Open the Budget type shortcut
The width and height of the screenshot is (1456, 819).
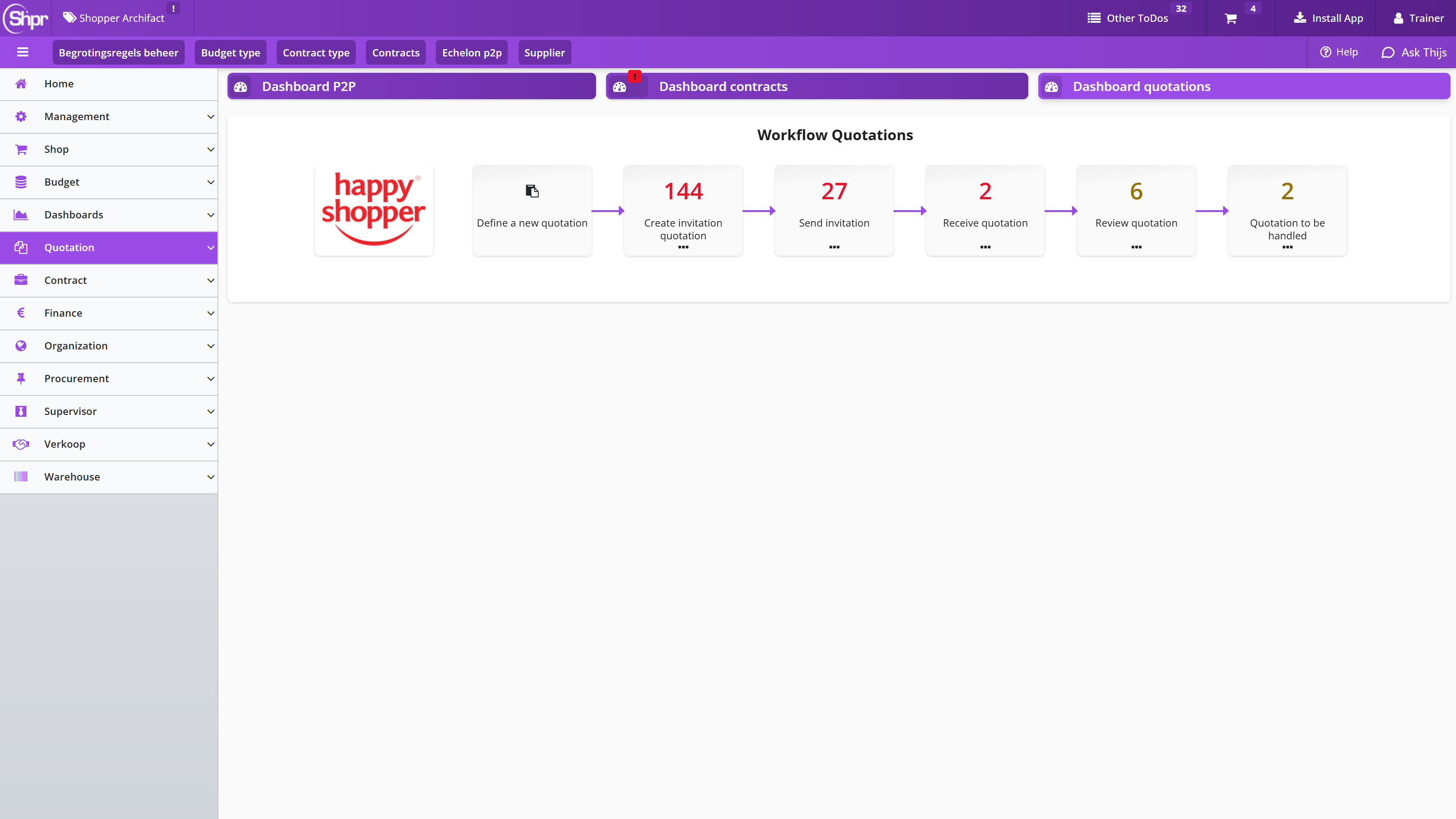pyautogui.click(x=231, y=53)
